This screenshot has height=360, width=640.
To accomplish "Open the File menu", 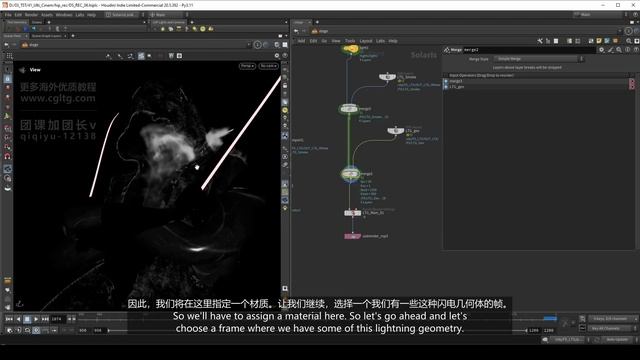I will coord(8,15).
